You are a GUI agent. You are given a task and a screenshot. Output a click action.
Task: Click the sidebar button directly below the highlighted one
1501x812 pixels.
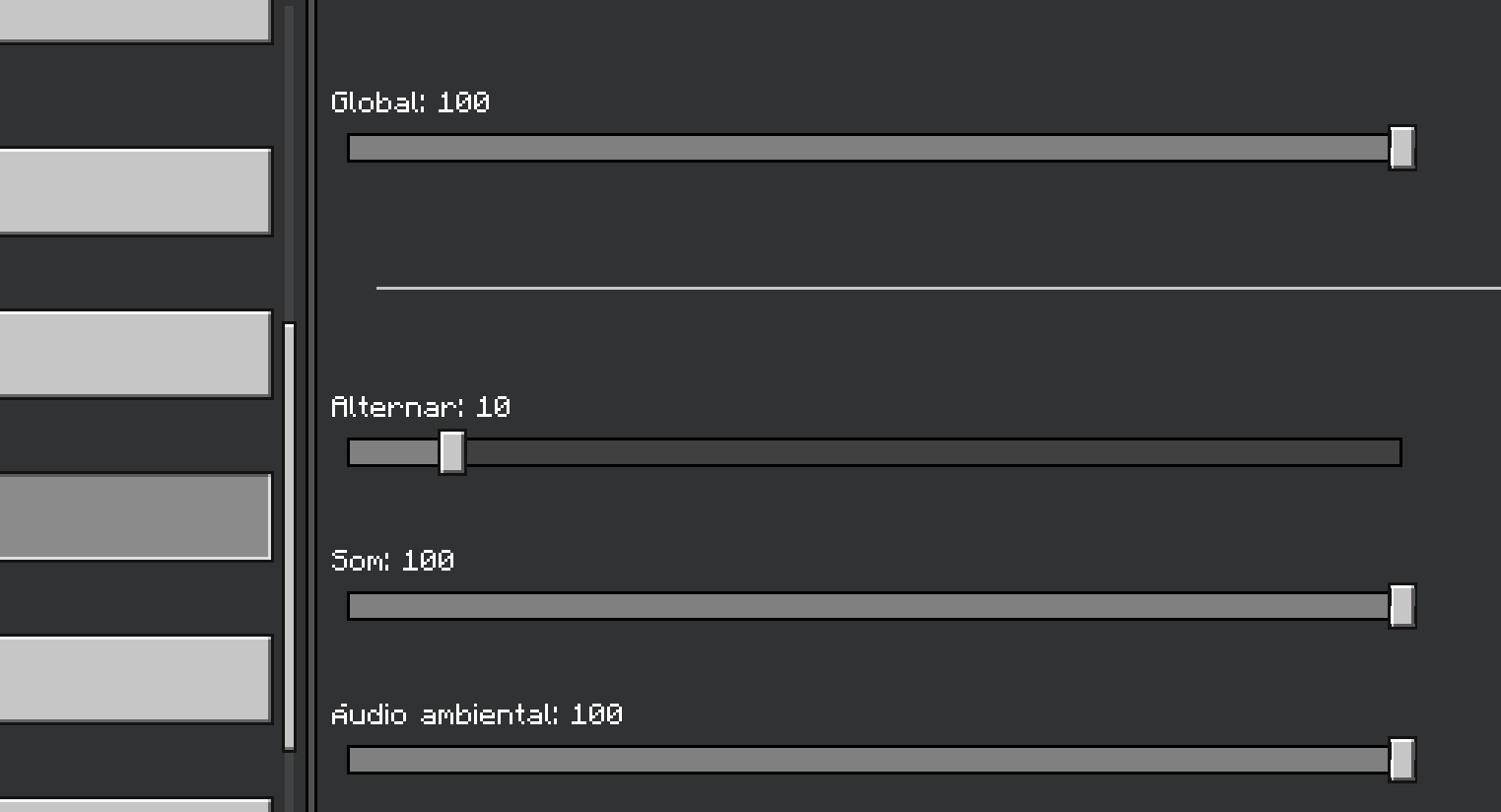click(135, 679)
